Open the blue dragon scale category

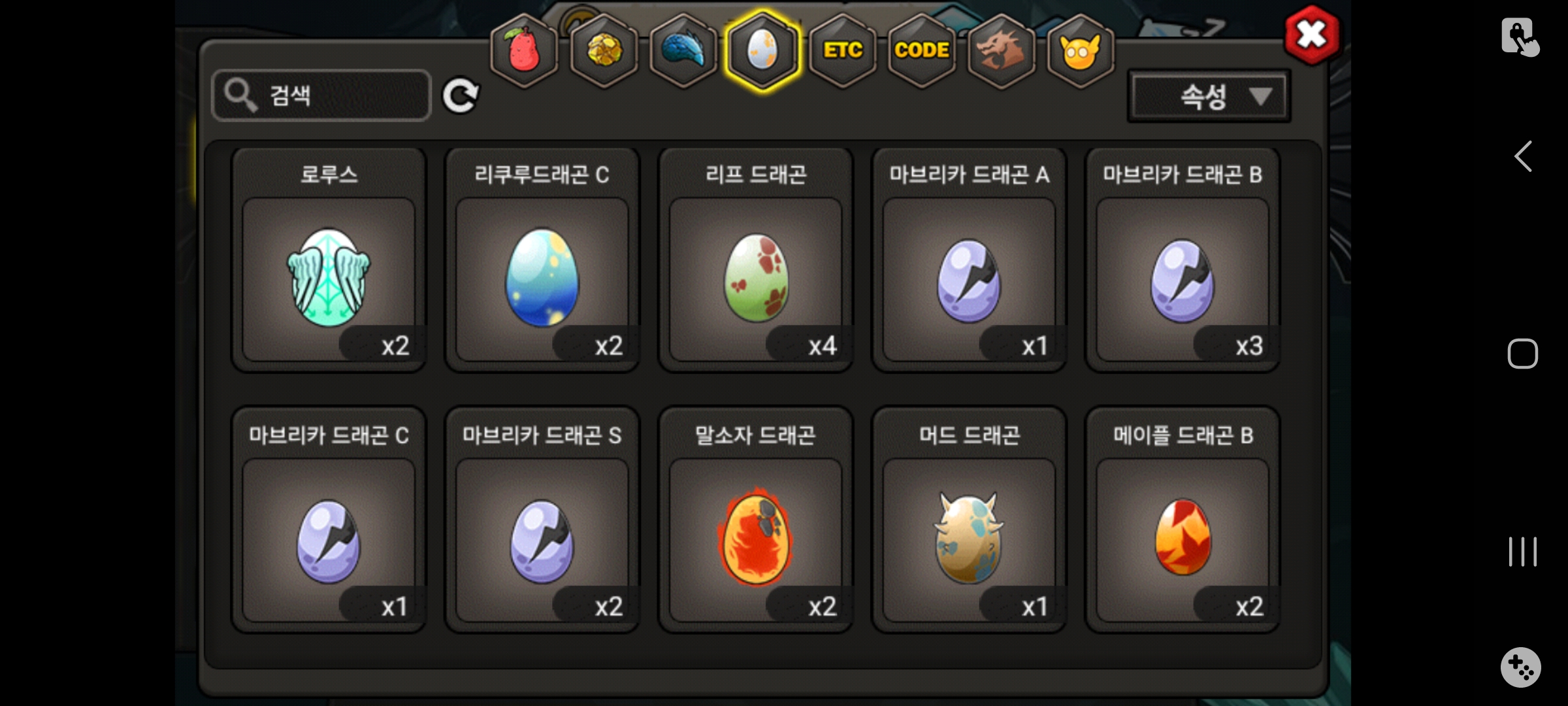coord(683,50)
